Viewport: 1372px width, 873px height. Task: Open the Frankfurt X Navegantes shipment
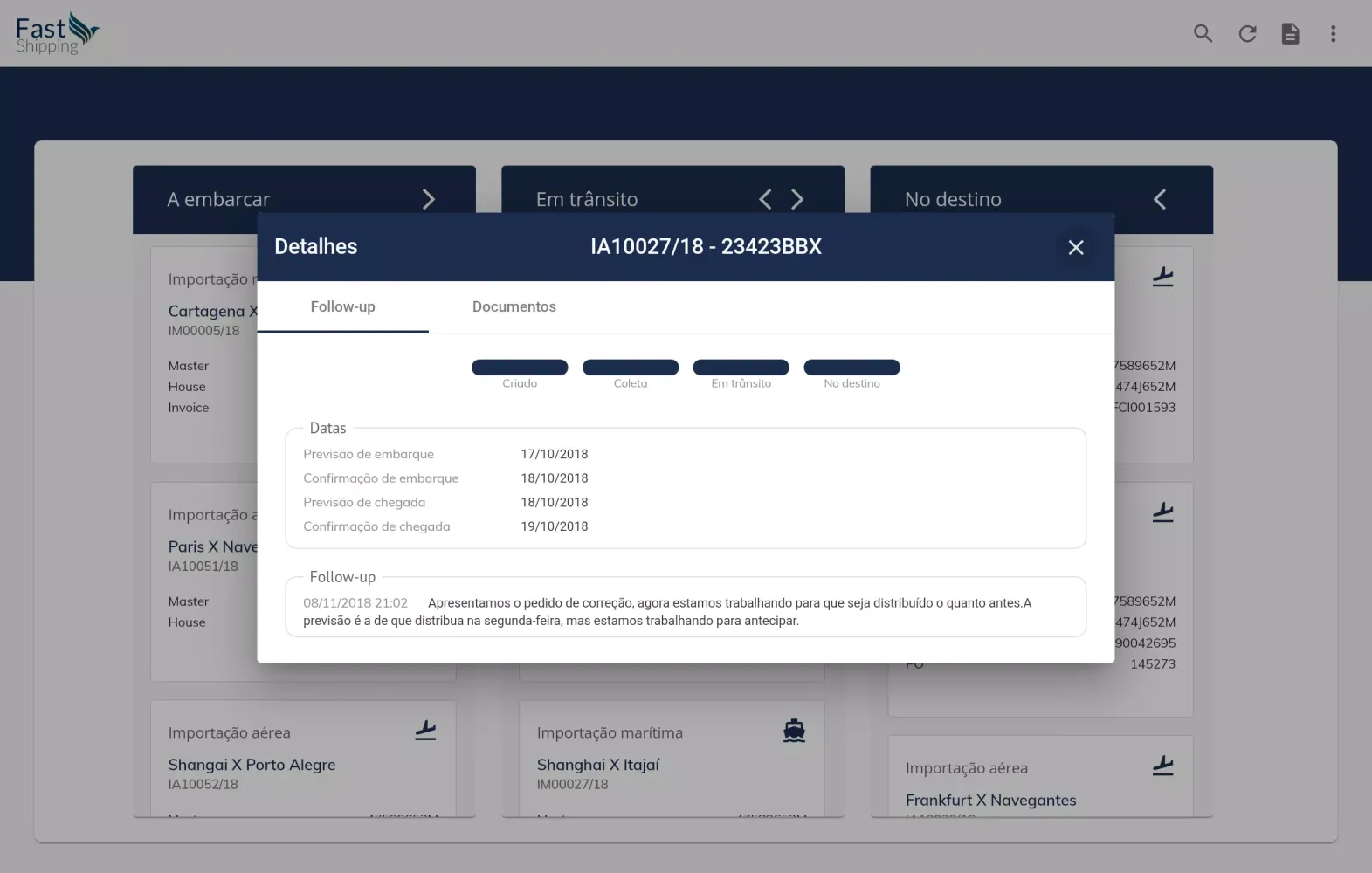coord(990,800)
